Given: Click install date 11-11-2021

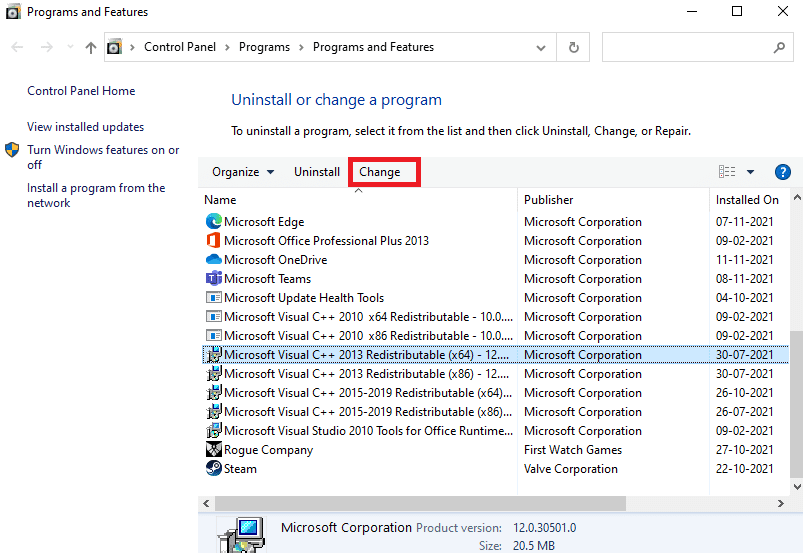Looking at the screenshot, I should (744, 260).
